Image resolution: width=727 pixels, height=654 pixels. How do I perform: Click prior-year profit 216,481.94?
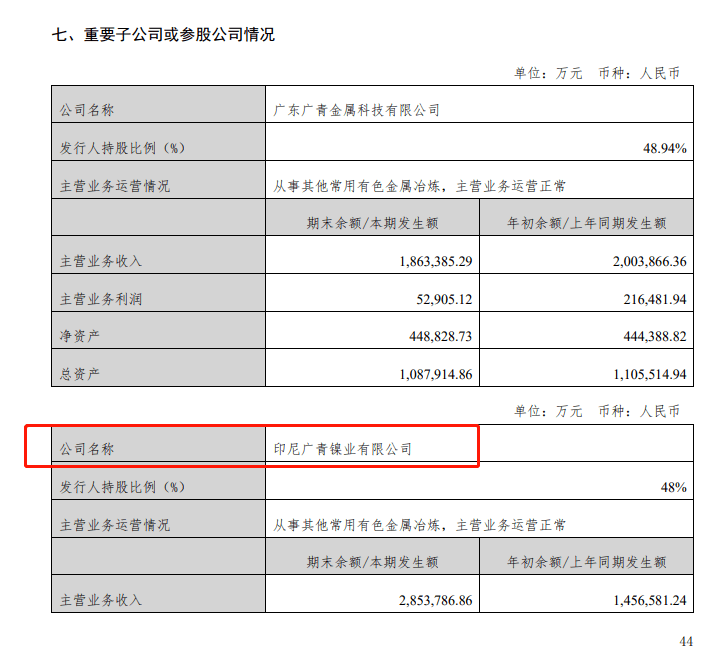point(654,299)
